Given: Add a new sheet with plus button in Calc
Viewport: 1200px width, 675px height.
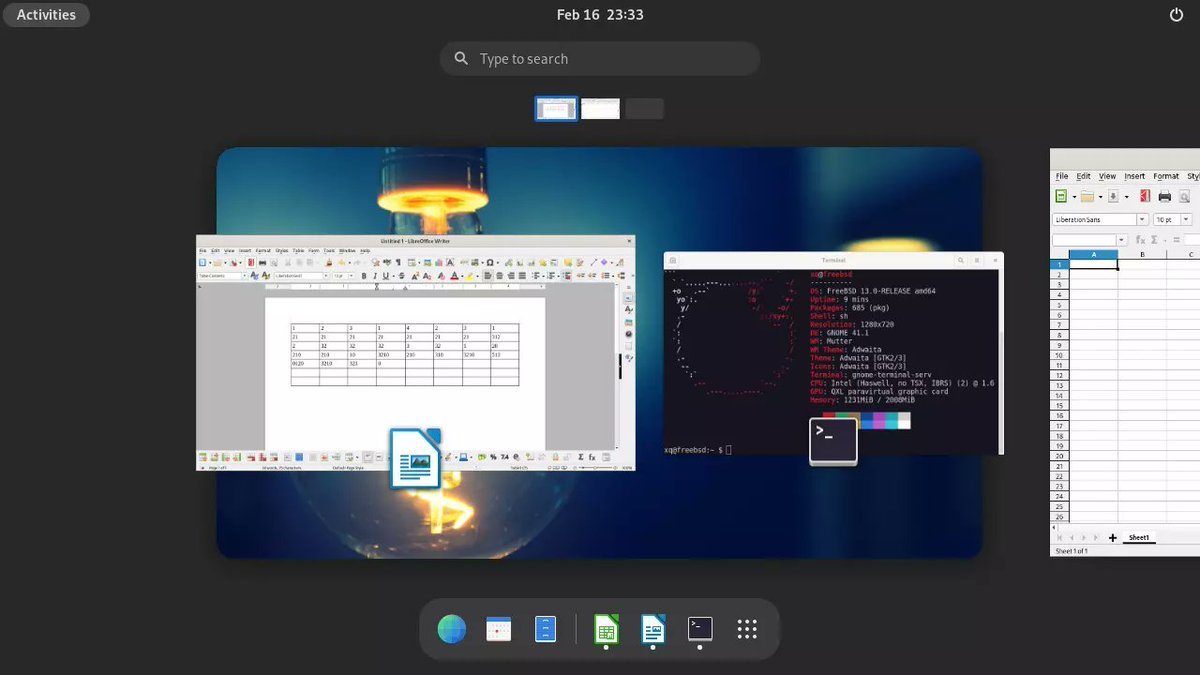Looking at the screenshot, I should 1112,537.
